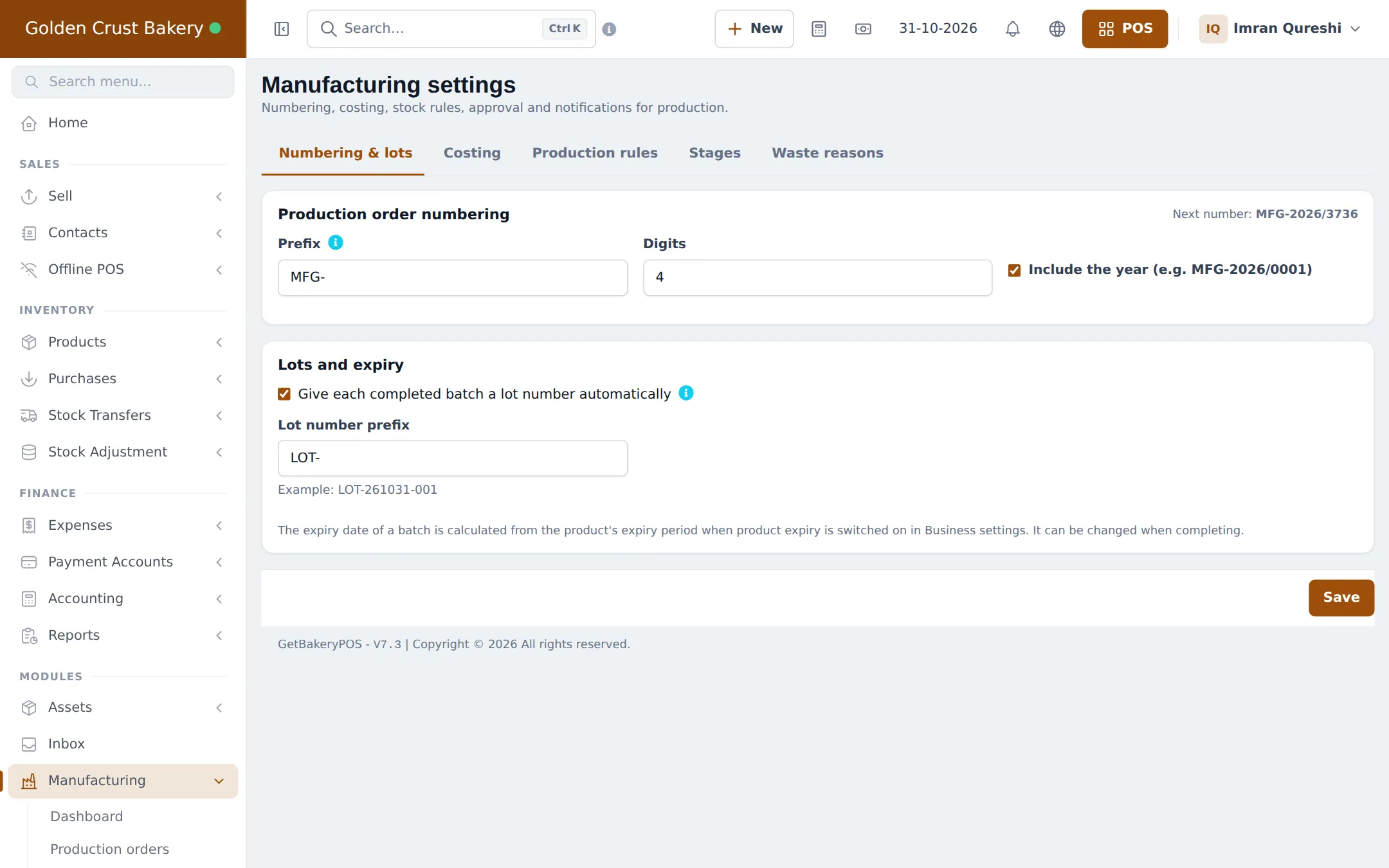Click the green status dot by bakery name
1389x868 pixels.
(x=215, y=28)
